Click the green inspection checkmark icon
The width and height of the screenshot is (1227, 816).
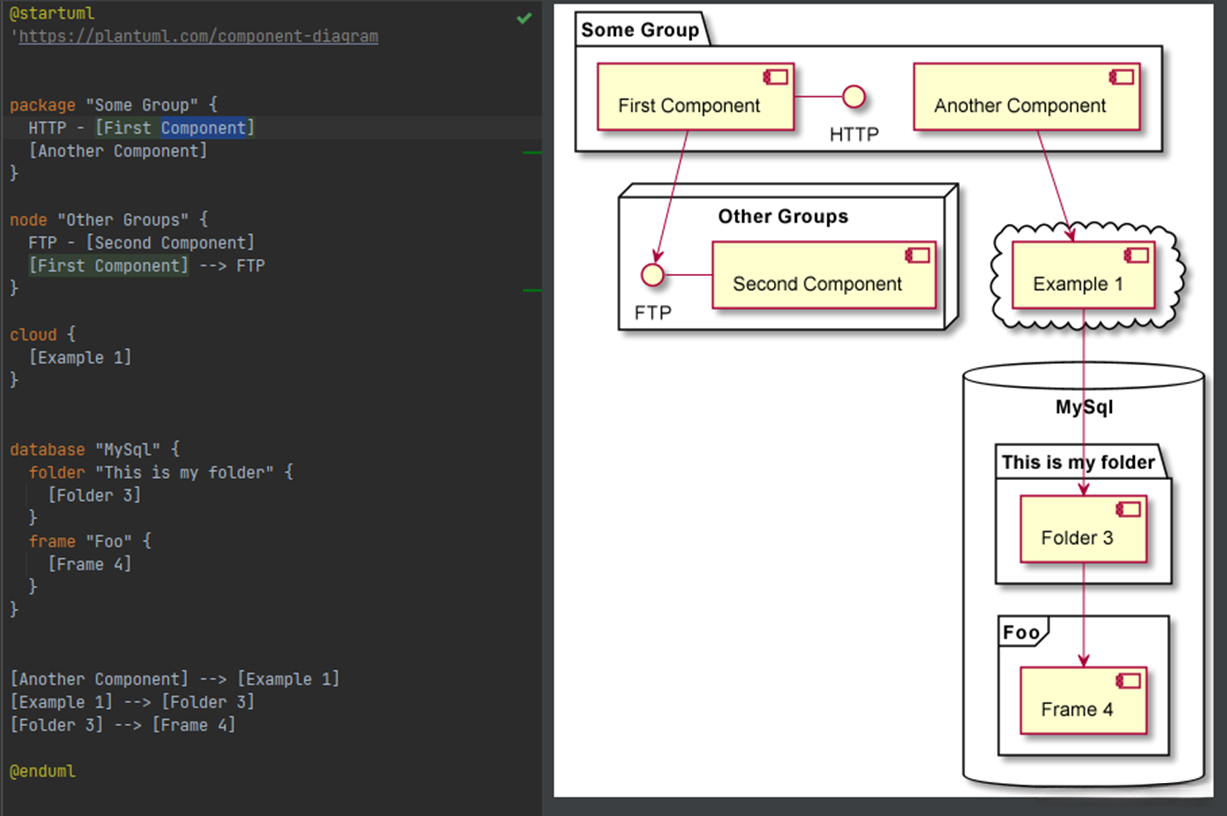tap(523, 18)
